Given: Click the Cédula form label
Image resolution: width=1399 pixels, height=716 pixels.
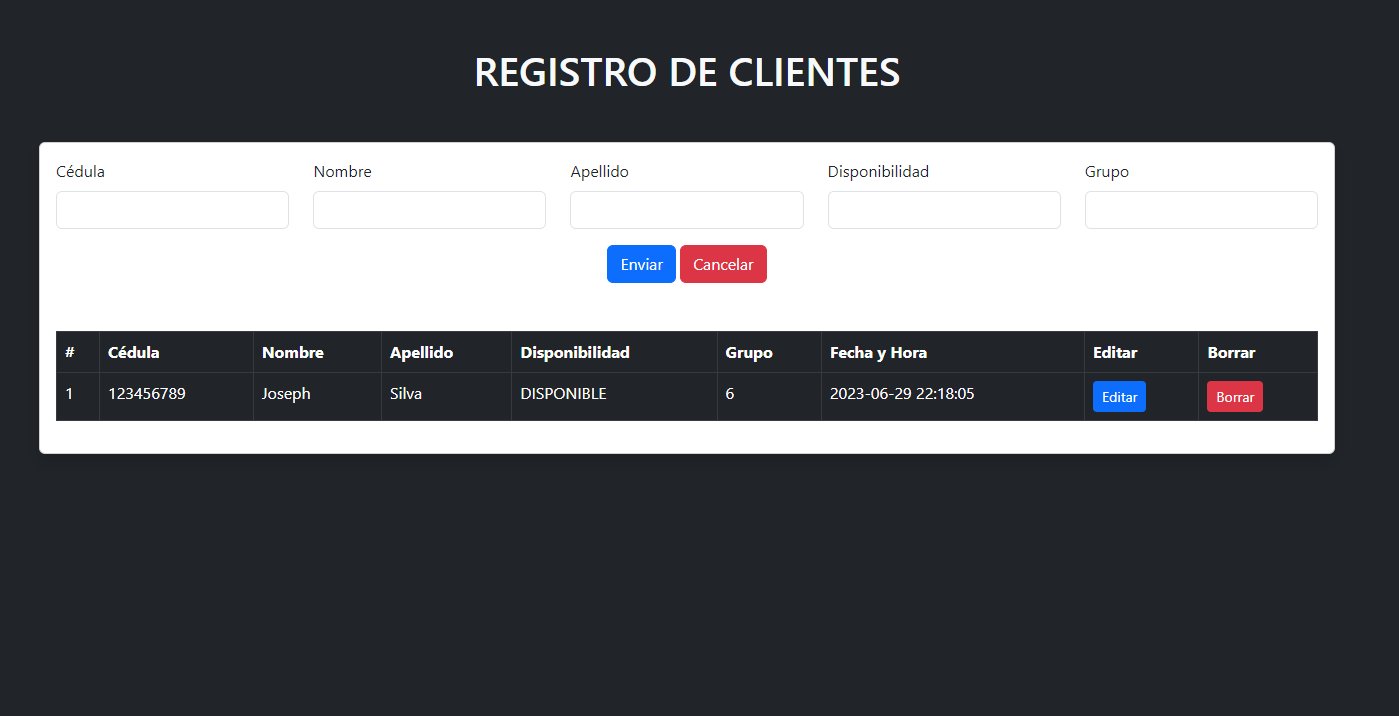Looking at the screenshot, I should point(81,172).
